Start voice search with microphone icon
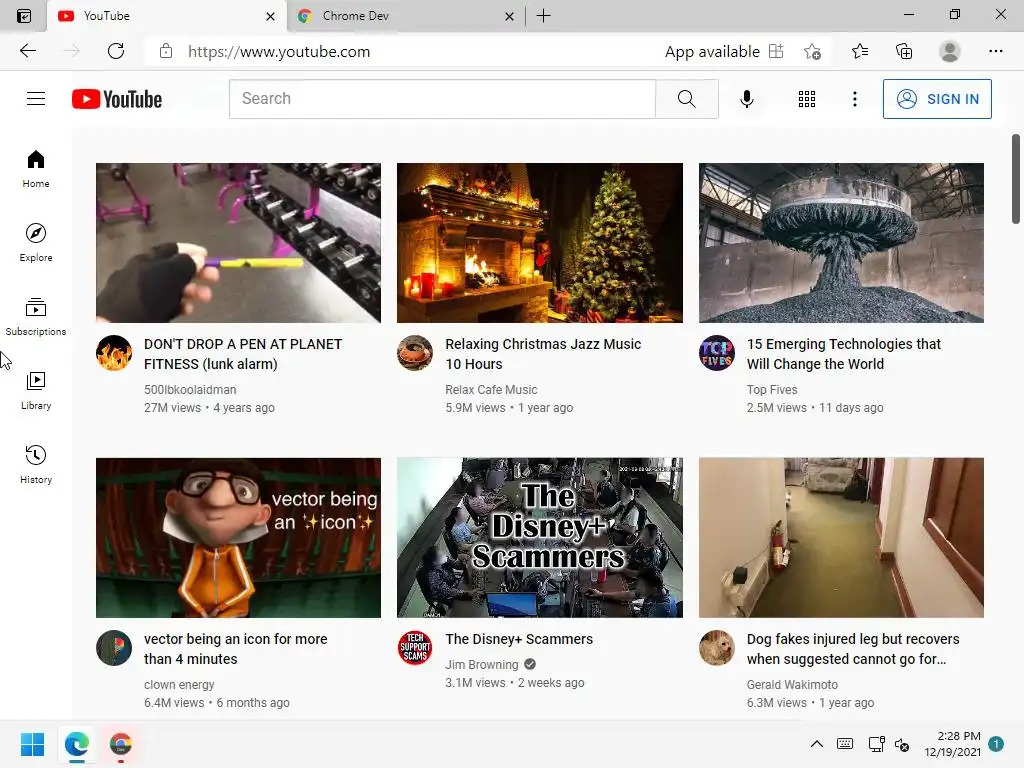This screenshot has height=768, width=1024. click(x=746, y=99)
